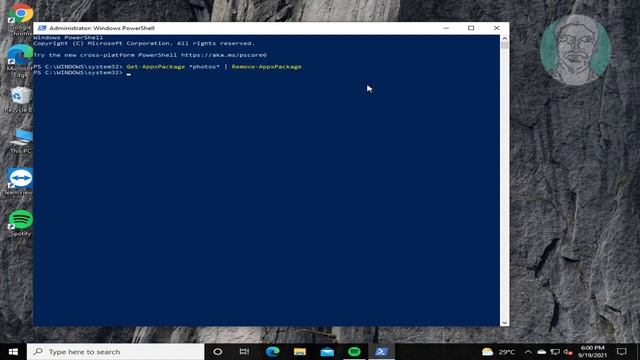Click the Type here to search box
This screenshot has height=360, width=640.
[116, 352]
